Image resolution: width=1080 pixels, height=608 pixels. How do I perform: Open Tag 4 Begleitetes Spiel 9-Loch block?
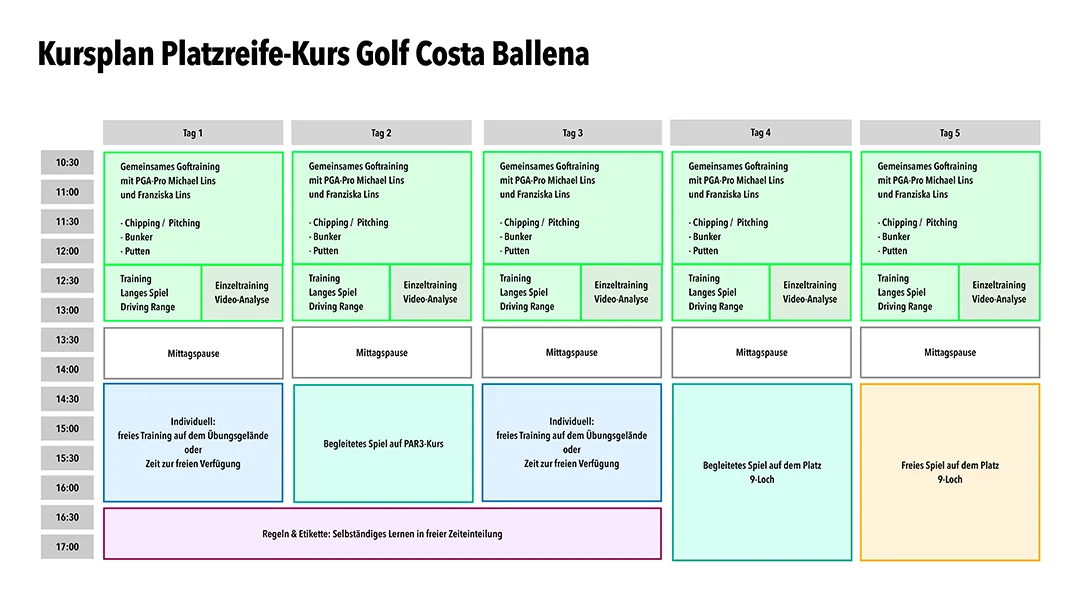pyautogui.click(x=761, y=472)
